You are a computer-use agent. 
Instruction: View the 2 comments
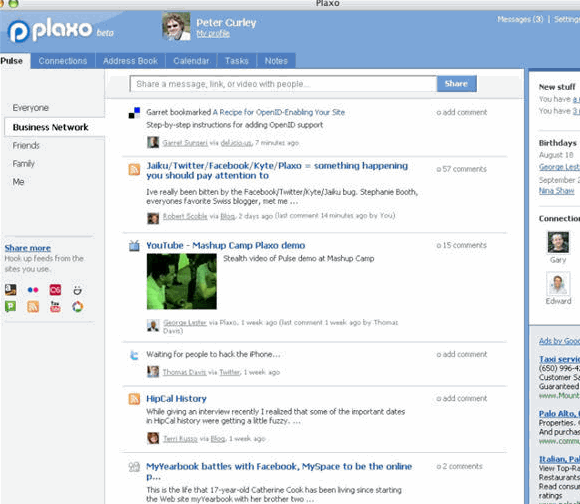pyautogui.click(x=459, y=466)
